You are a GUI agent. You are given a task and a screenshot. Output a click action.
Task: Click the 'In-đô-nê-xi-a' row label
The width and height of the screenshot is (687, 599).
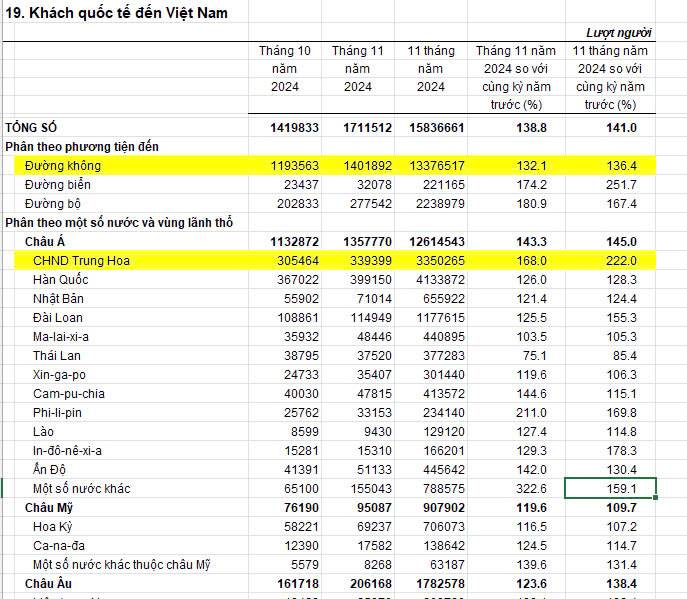67,450
